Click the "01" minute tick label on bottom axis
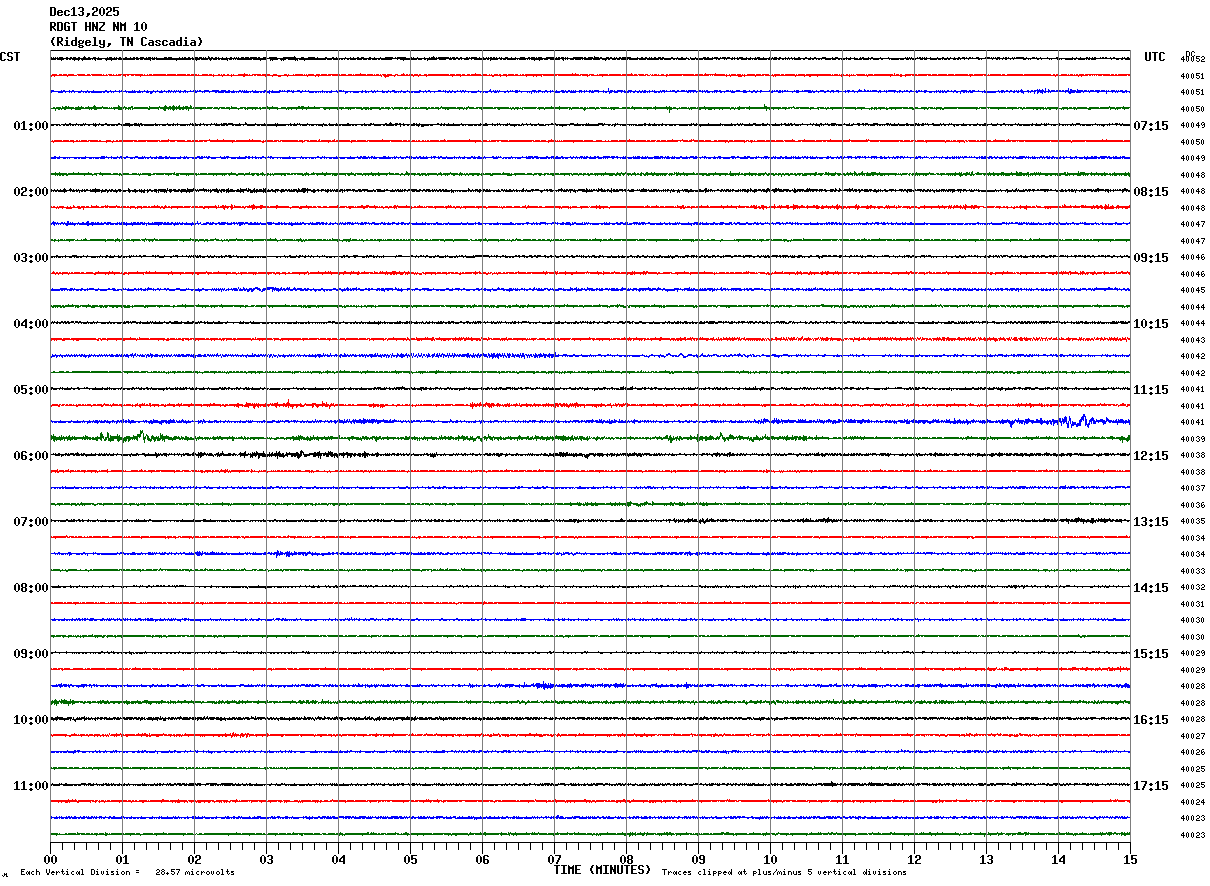Image resolution: width=1210 pixels, height=886 pixels. 122,859
